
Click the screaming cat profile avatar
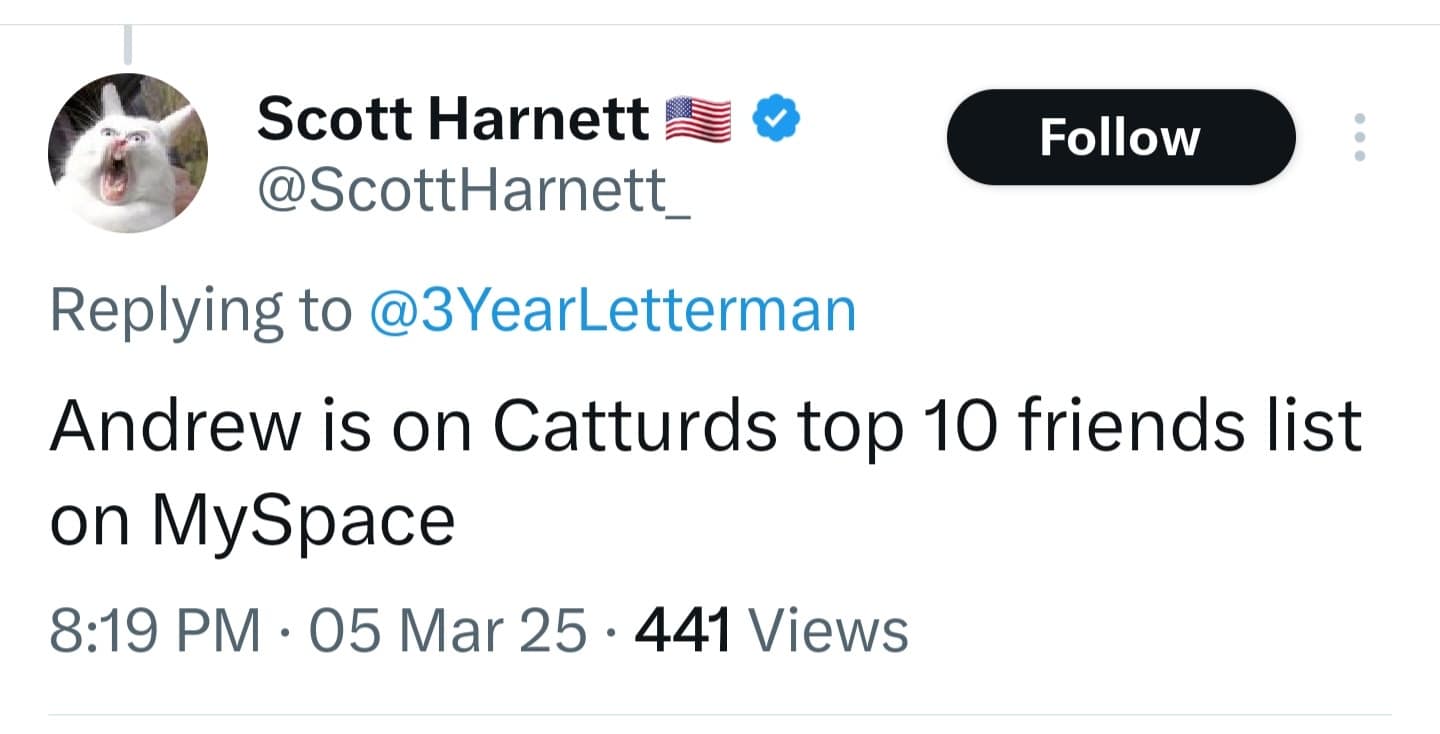128,153
